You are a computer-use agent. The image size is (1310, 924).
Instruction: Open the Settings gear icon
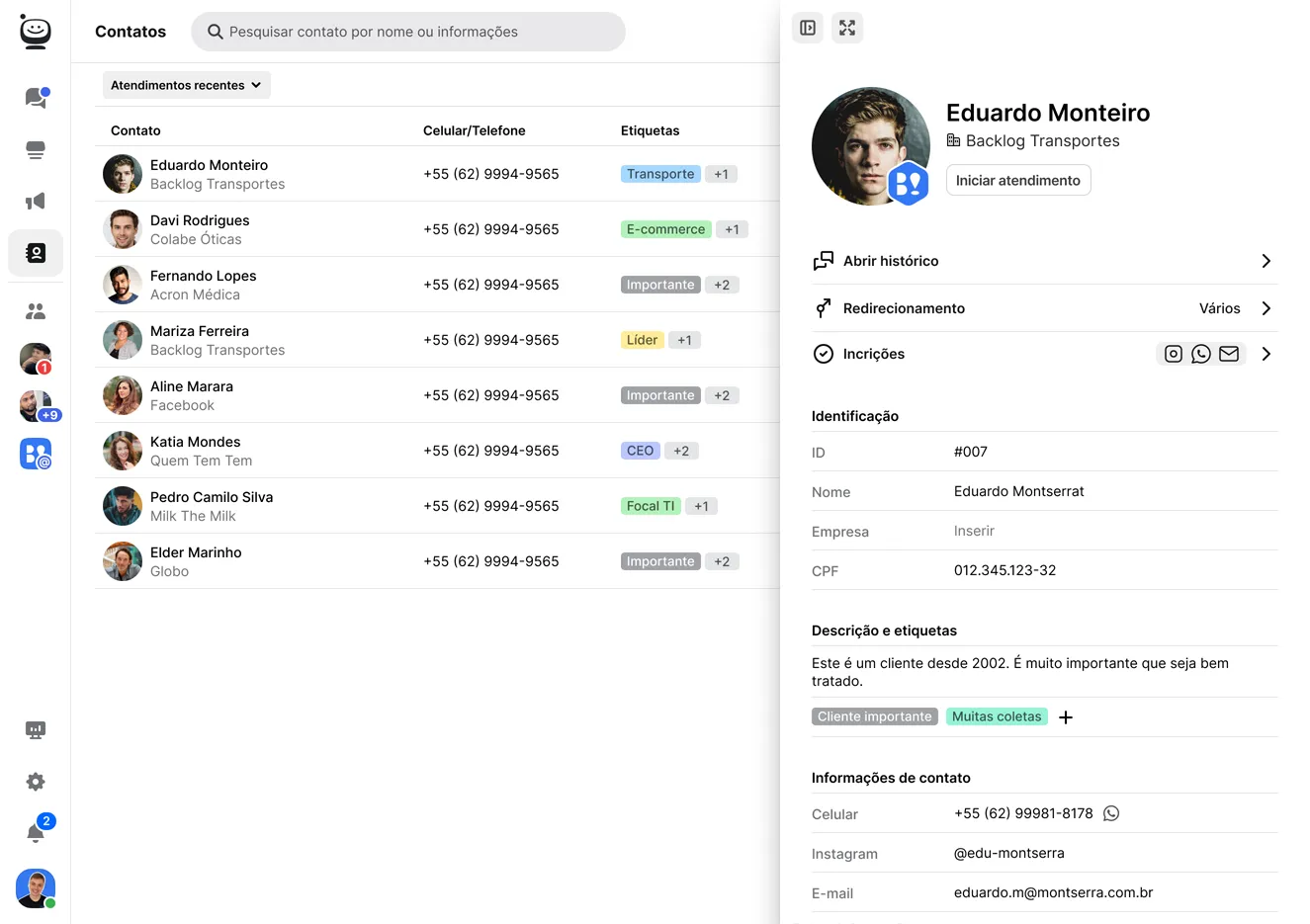(36, 781)
